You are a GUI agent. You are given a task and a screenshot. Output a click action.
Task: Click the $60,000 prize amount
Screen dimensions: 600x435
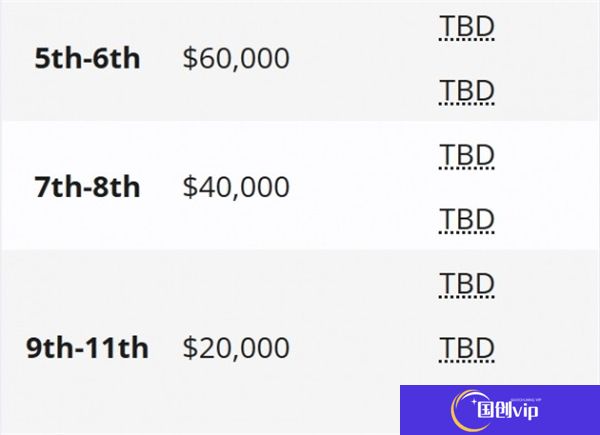pos(236,58)
